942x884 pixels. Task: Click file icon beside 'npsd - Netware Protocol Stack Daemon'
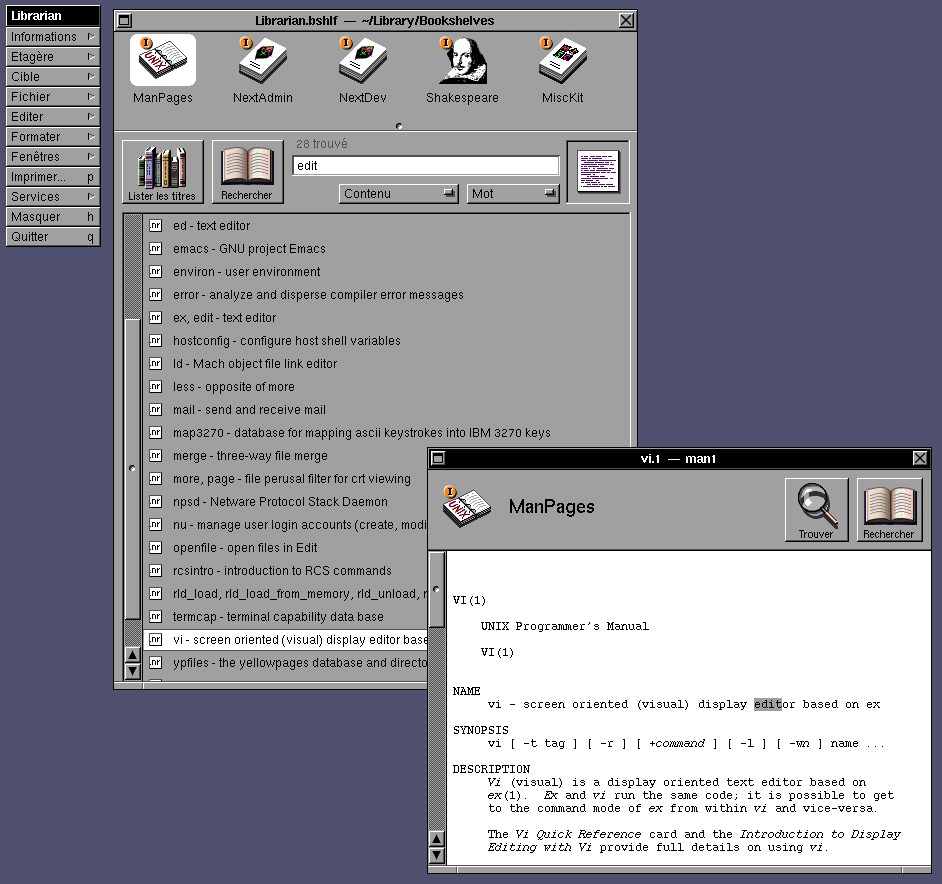pyautogui.click(x=156, y=501)
